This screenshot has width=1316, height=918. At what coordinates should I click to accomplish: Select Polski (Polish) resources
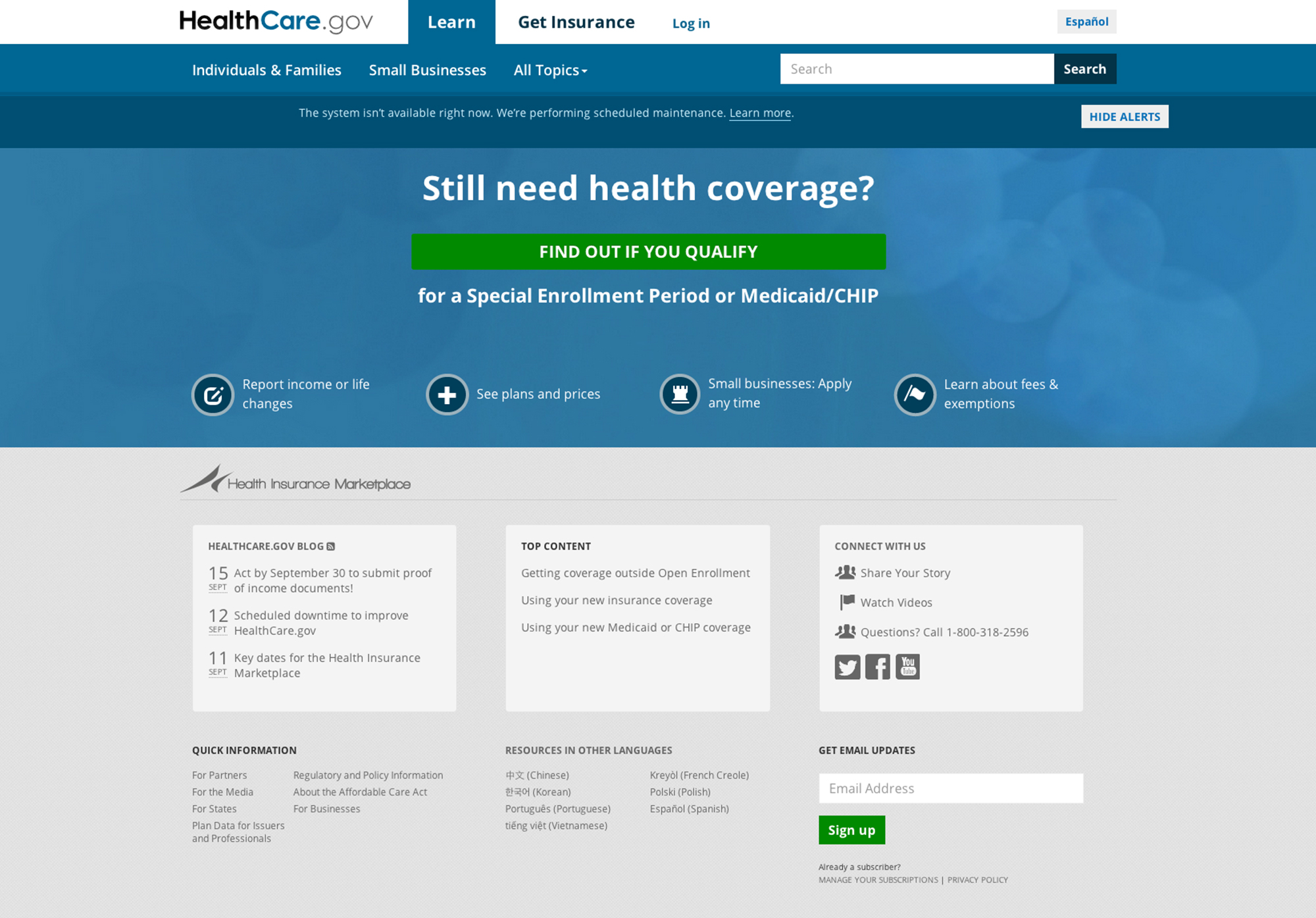(x=680, y=792)
